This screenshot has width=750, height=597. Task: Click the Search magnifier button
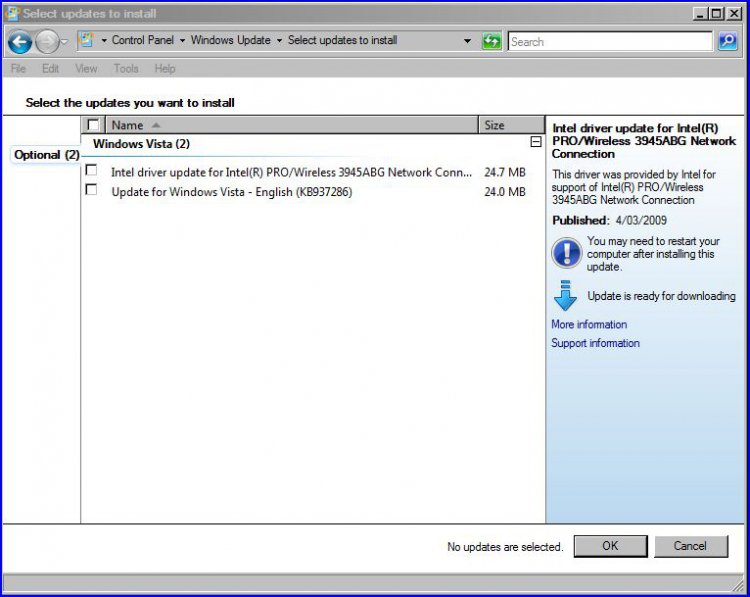[728, 41]
